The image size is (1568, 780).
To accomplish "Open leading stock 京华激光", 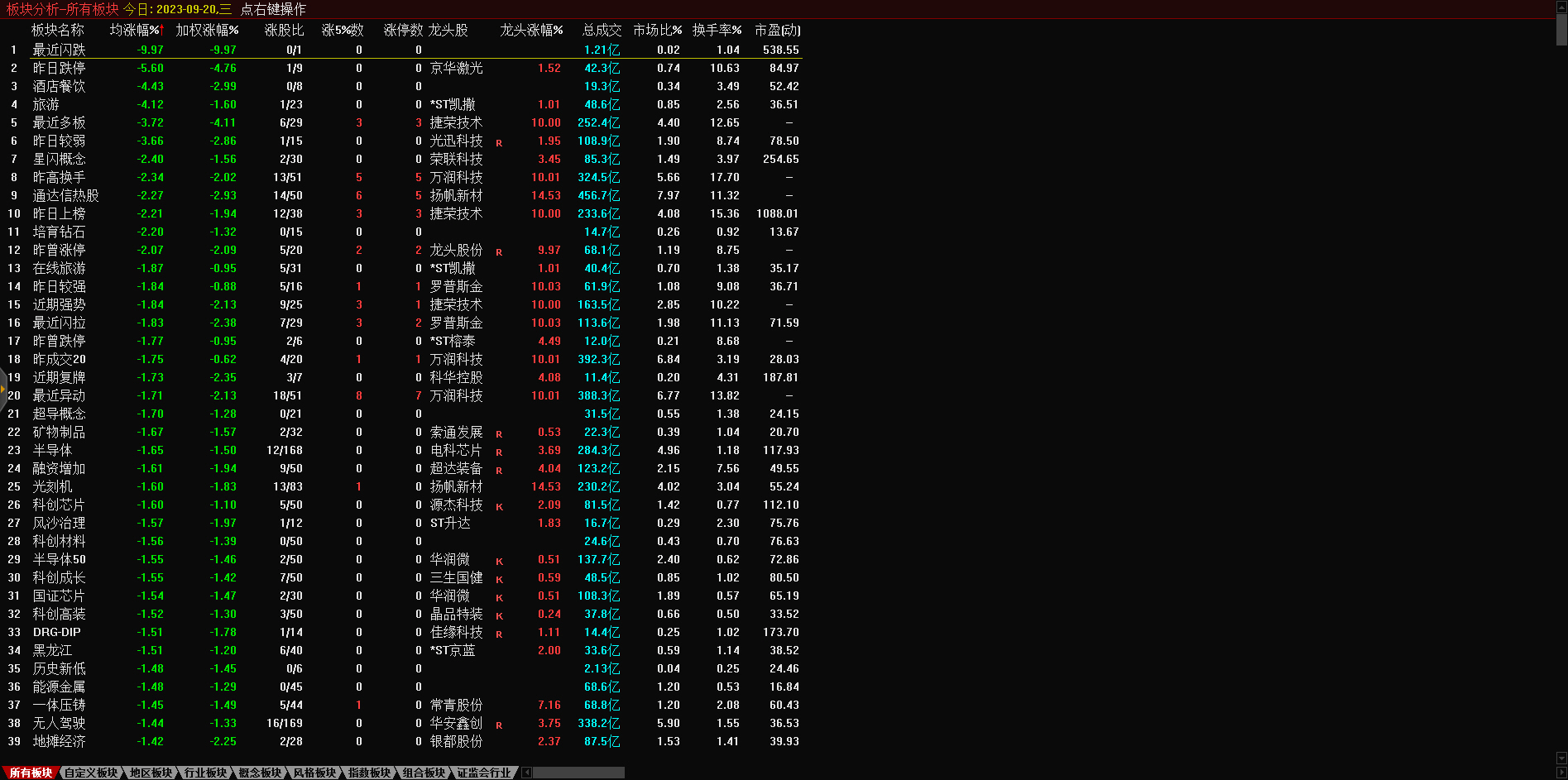I will (456, 68).
